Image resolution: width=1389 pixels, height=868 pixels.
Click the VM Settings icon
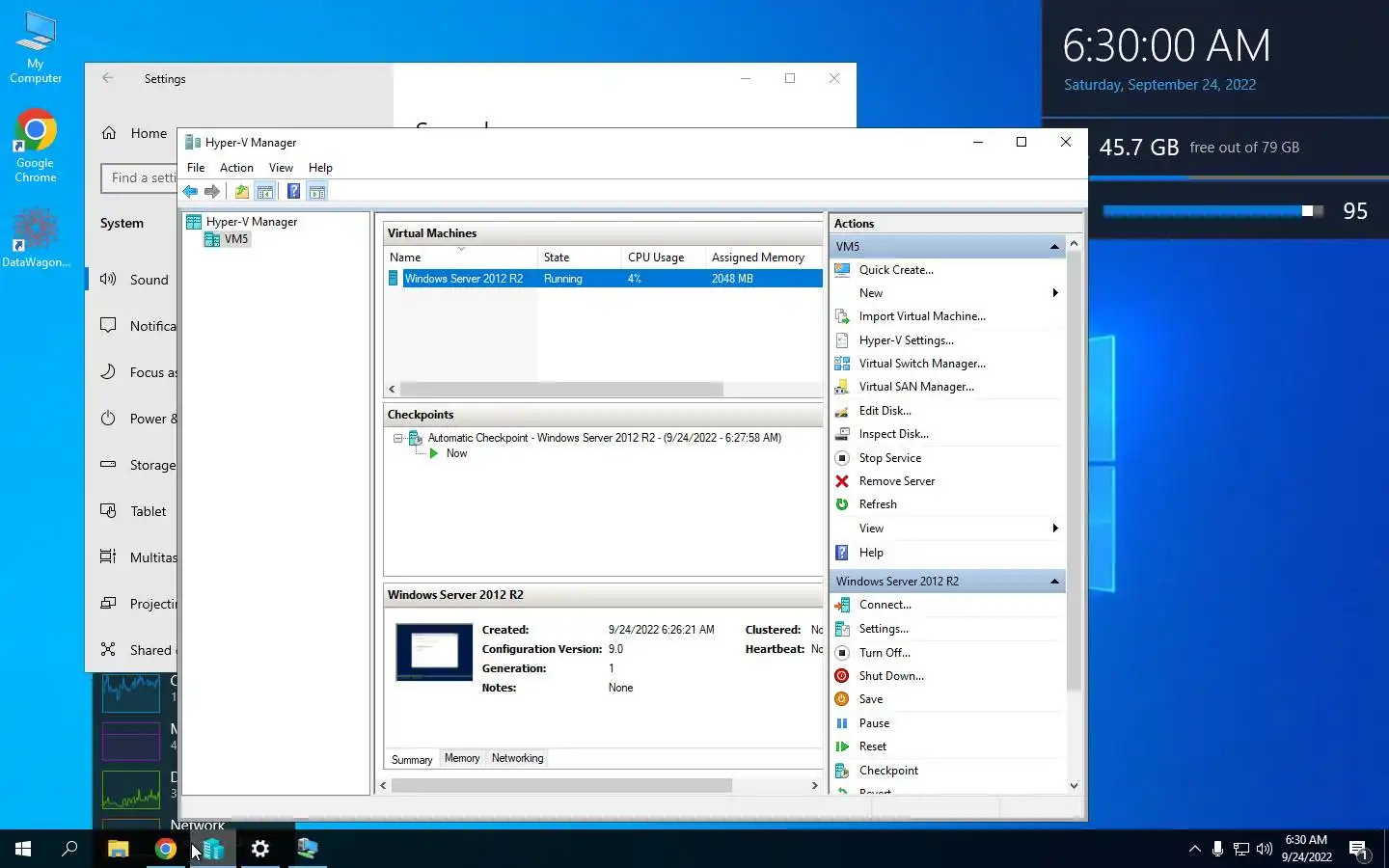click(x=842, y=629)
